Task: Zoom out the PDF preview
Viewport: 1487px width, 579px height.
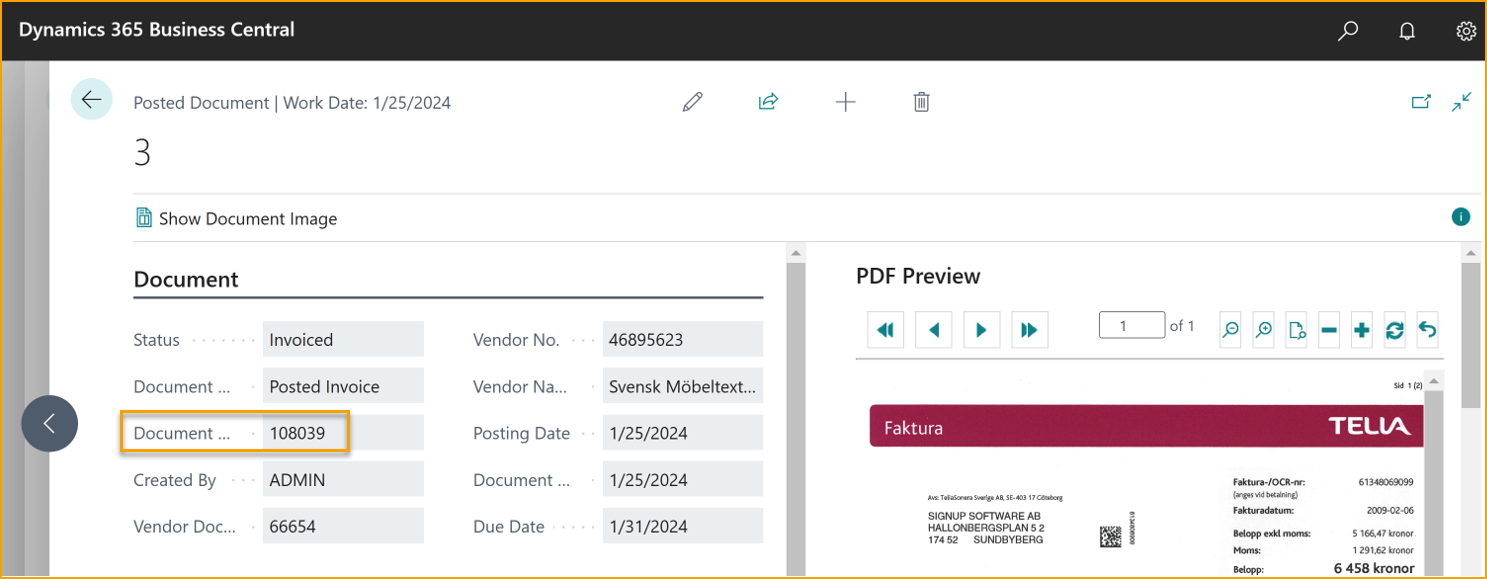Action: (1231, 330)
